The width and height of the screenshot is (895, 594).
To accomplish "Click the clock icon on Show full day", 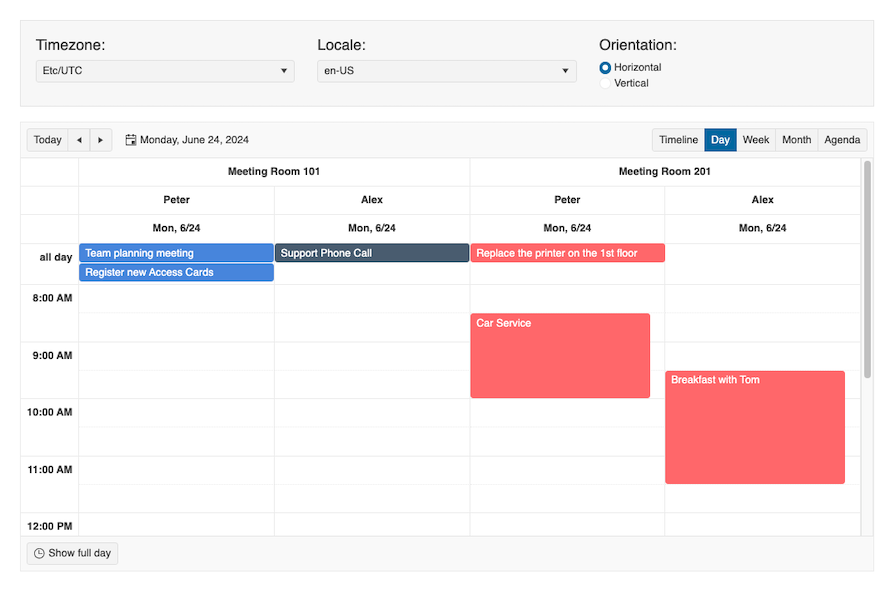I will (37, 552).
